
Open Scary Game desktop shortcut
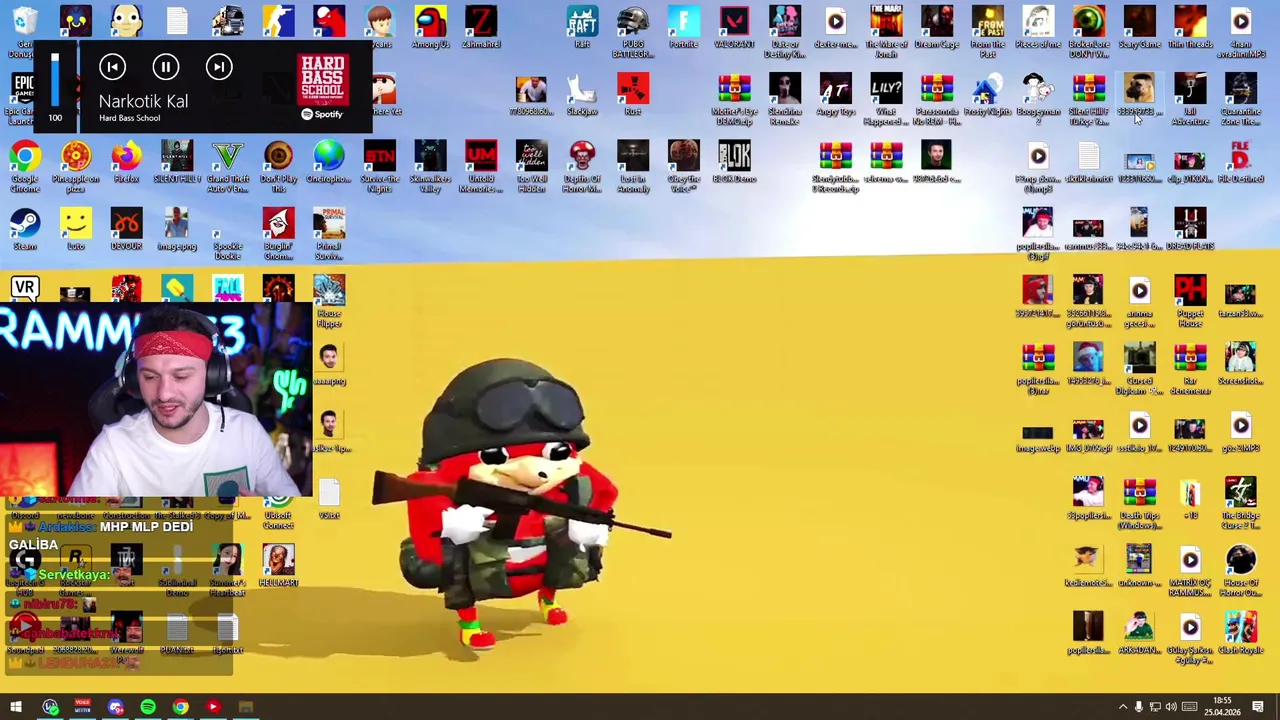coord(1139,27)
